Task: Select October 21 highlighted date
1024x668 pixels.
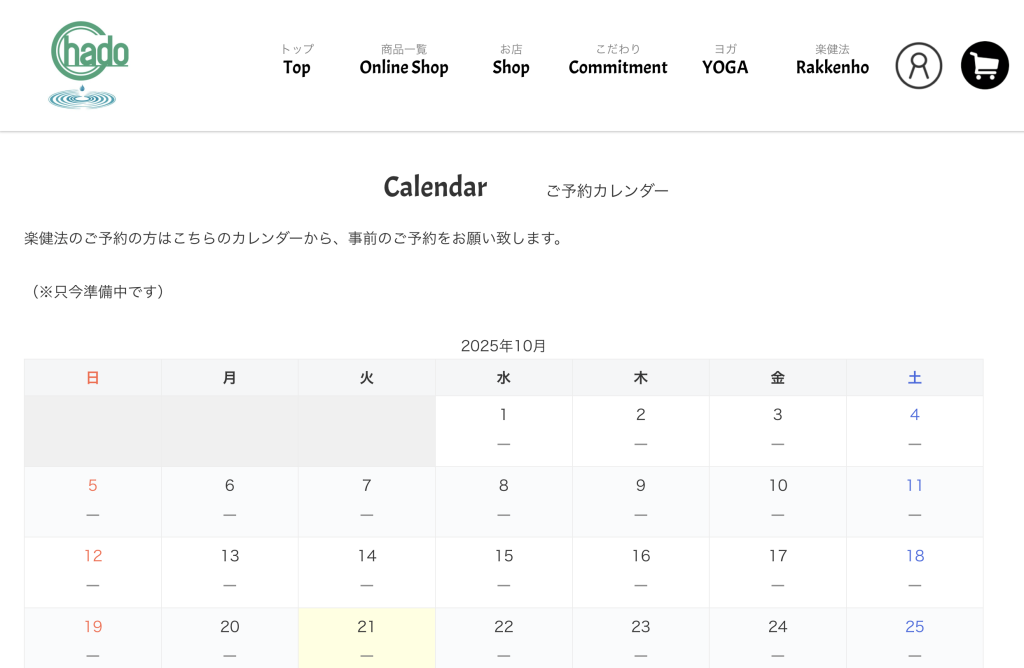Action: (x=366, y=637)
